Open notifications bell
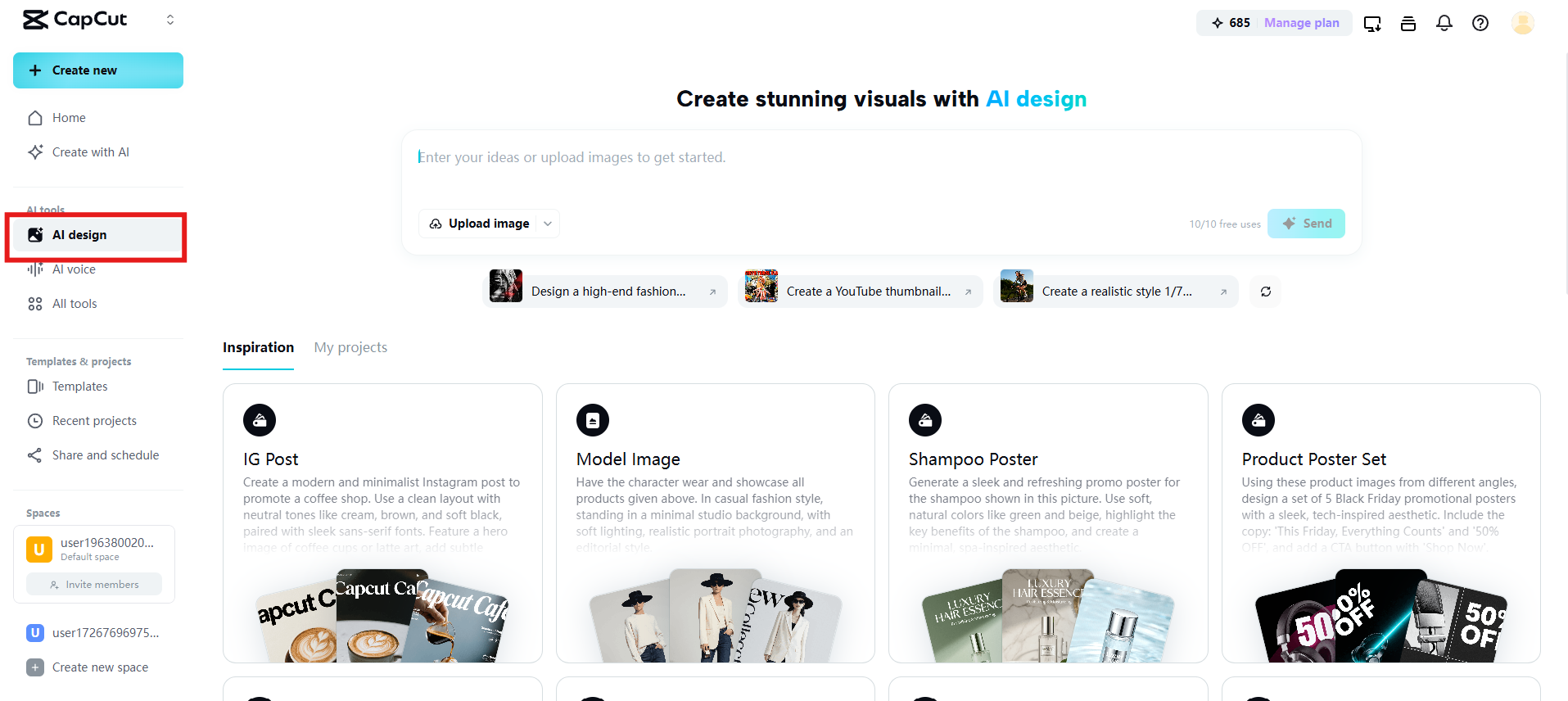The width and height of the screenshot is (1568, 701). coord(1444,23)
